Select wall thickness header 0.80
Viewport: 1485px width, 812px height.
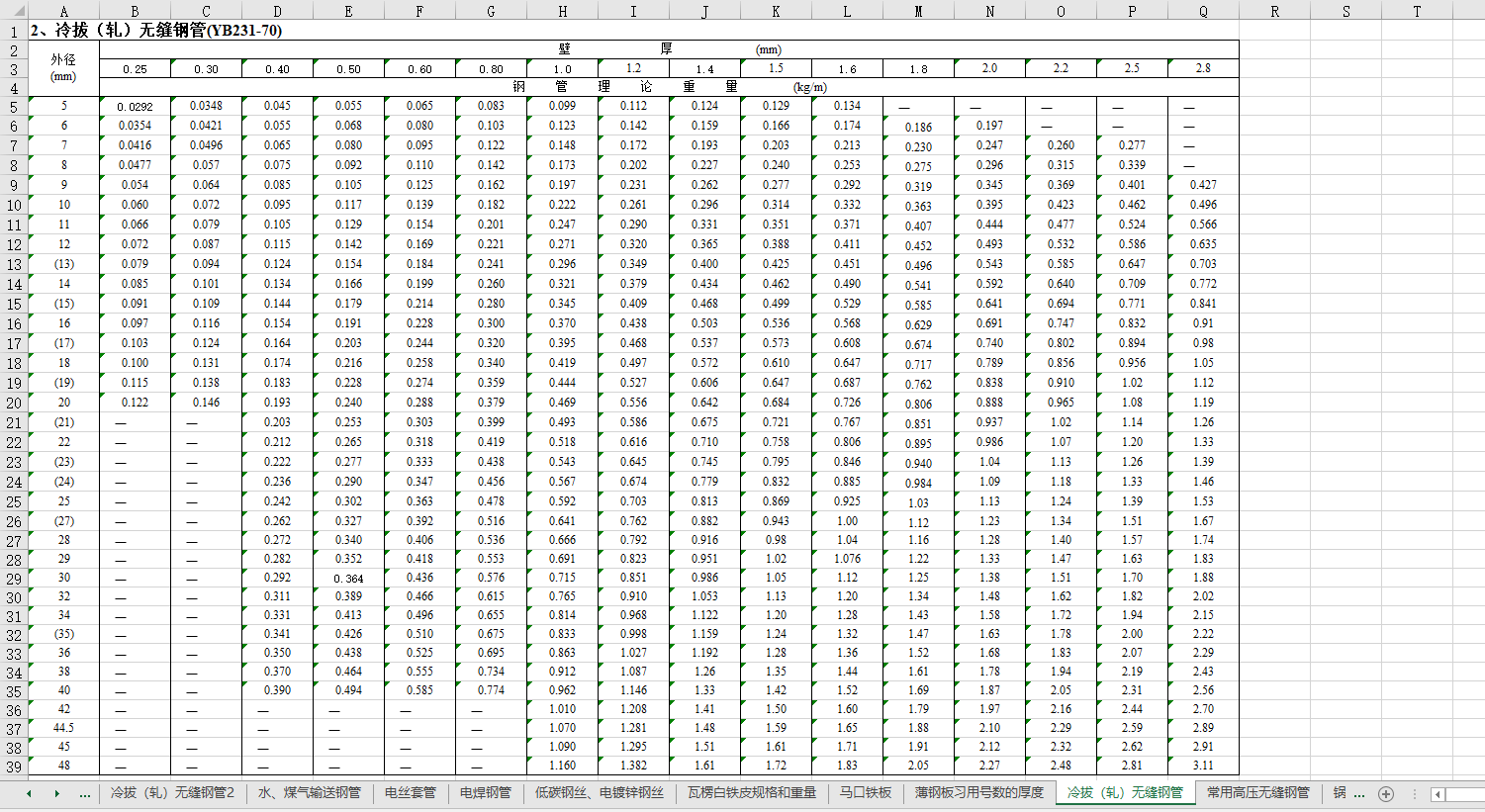(x=491, y=69)
